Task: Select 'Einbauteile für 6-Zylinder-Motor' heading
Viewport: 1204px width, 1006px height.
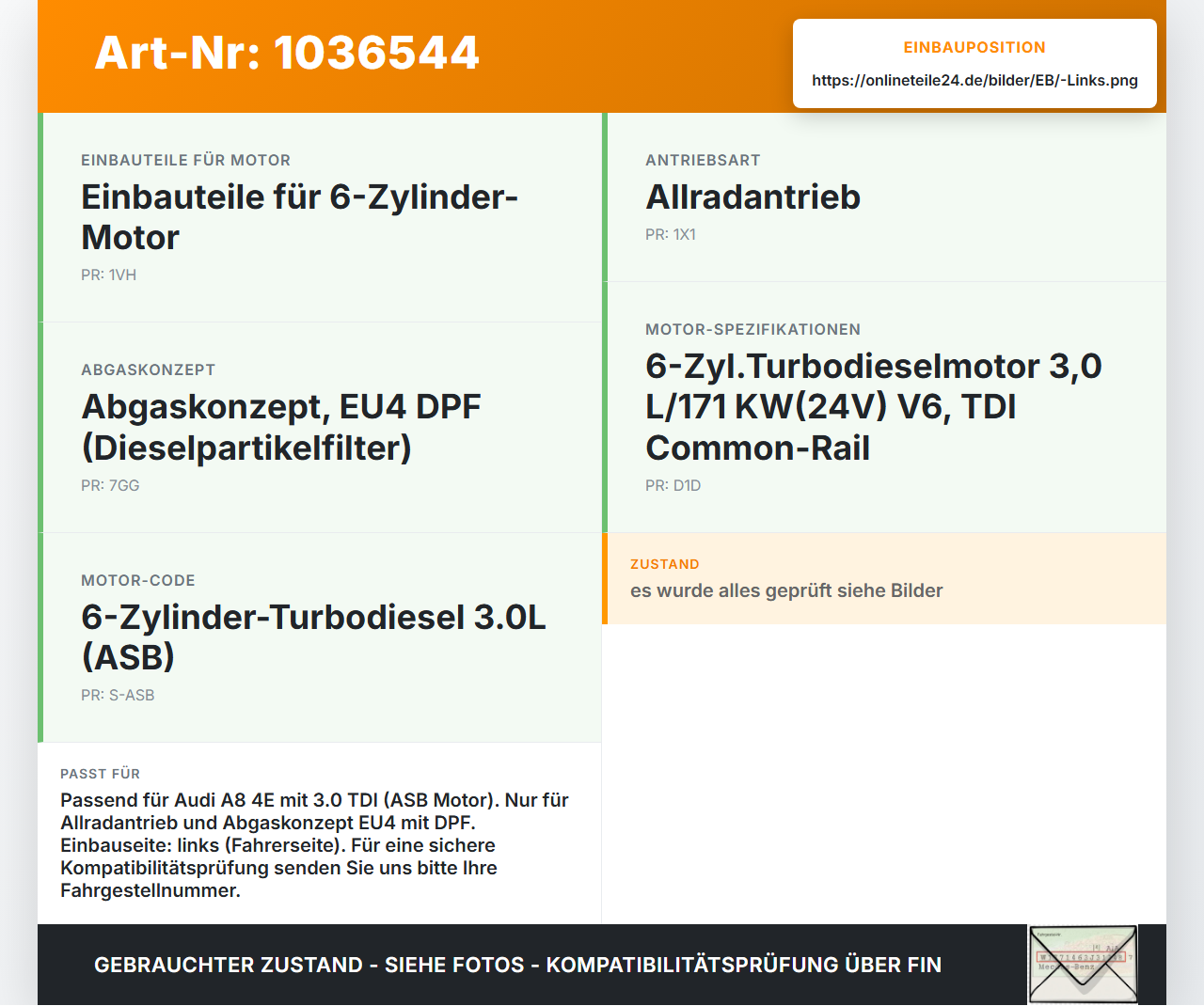Action: 300,217
